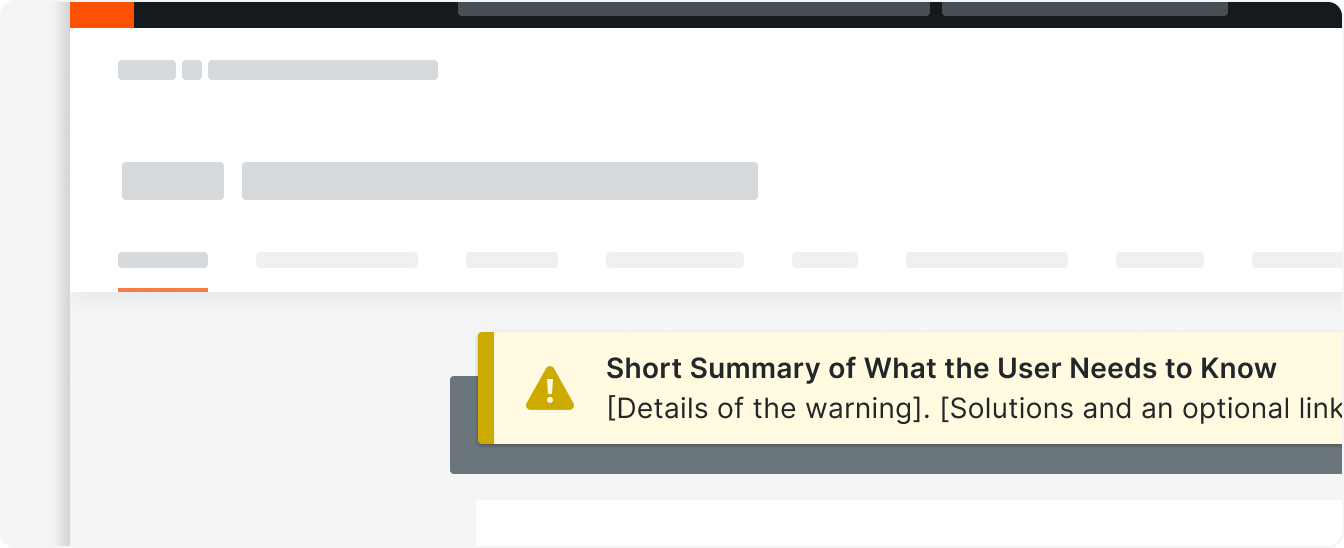Click "Short Summary of What the User Needs to Know"
This screenshot has width=1344, height=548.
941,368
